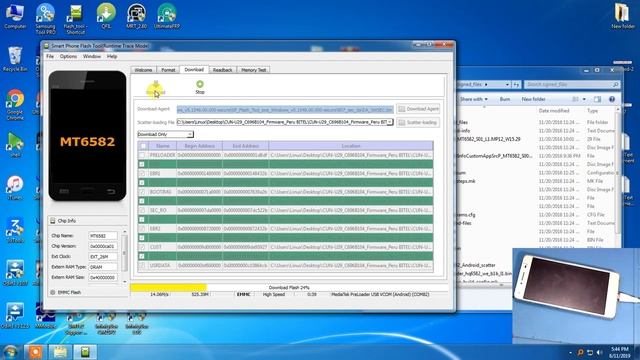This screenshot has width=640, height=360.
Task: Click the Download Agent browse button
Action: point(418,109)
